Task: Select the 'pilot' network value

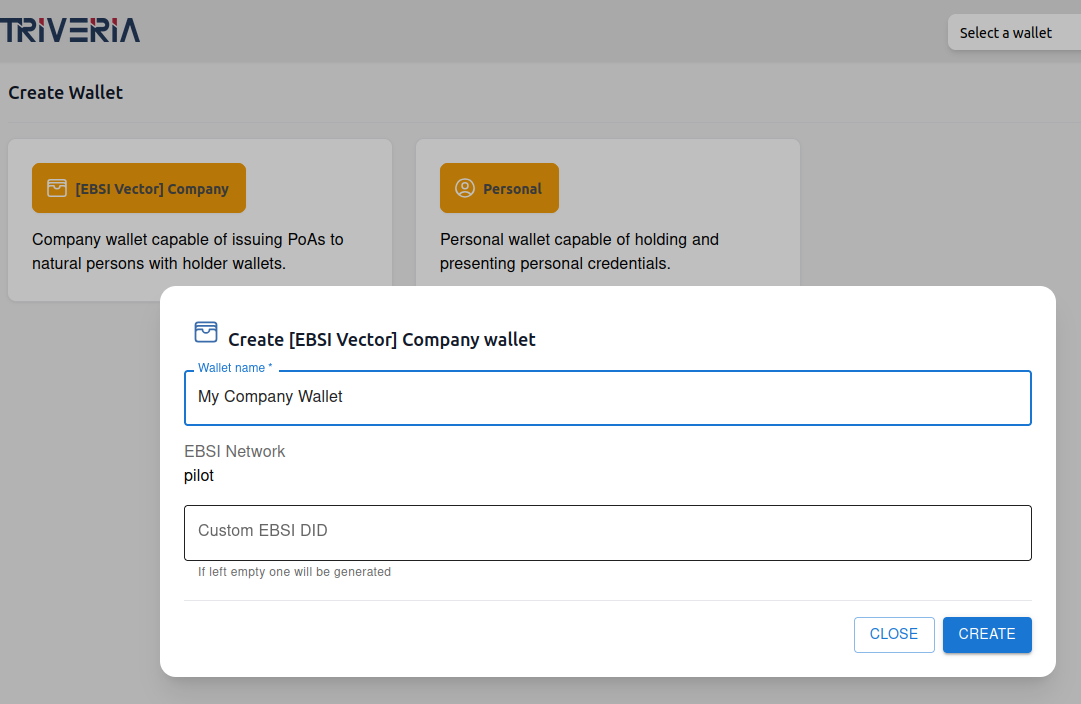Action: (199, 476)
